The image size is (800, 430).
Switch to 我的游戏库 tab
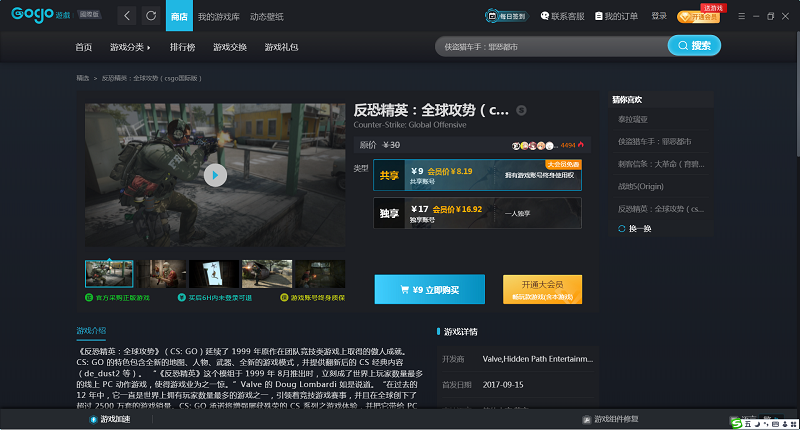[218, 17]
